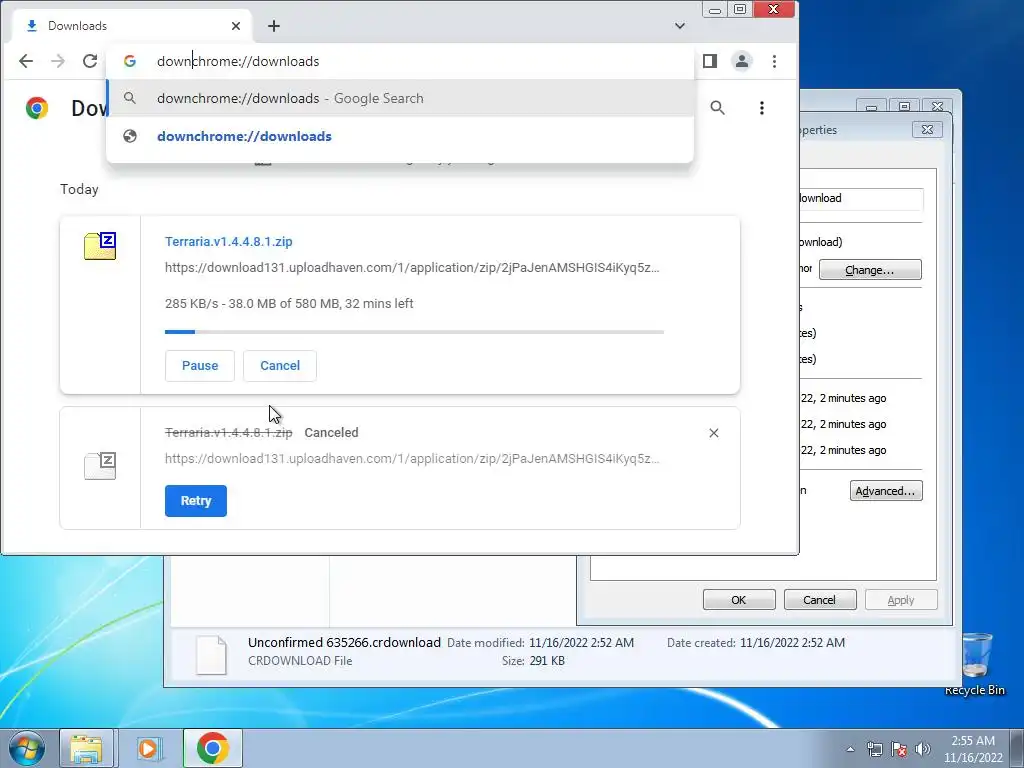Screen dimensions: 1024x768
Task: Open Chrome side panel icon
Action: tap(710, 61)
